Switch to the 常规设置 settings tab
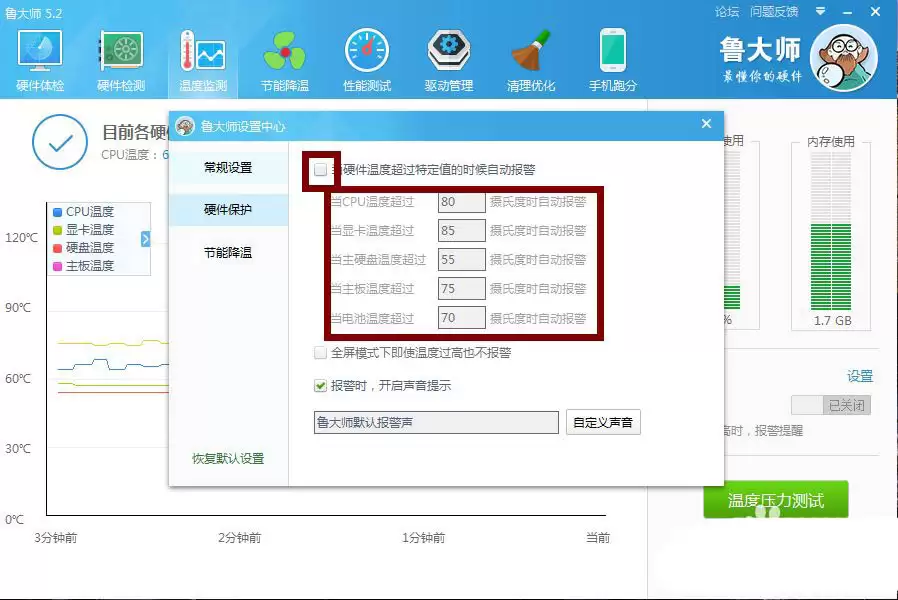The image size is (898, 600). pos(228,168)
